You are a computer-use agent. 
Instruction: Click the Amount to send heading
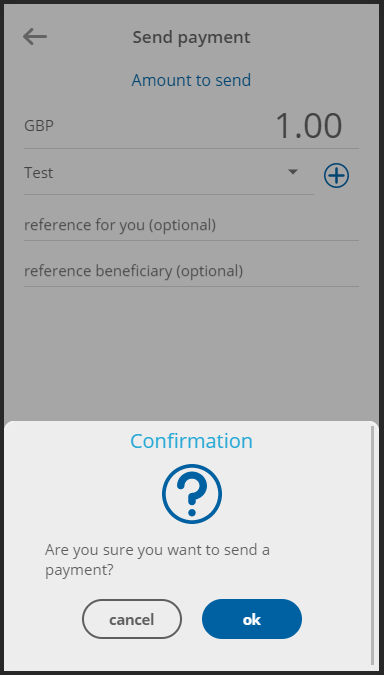coord(191,80)
